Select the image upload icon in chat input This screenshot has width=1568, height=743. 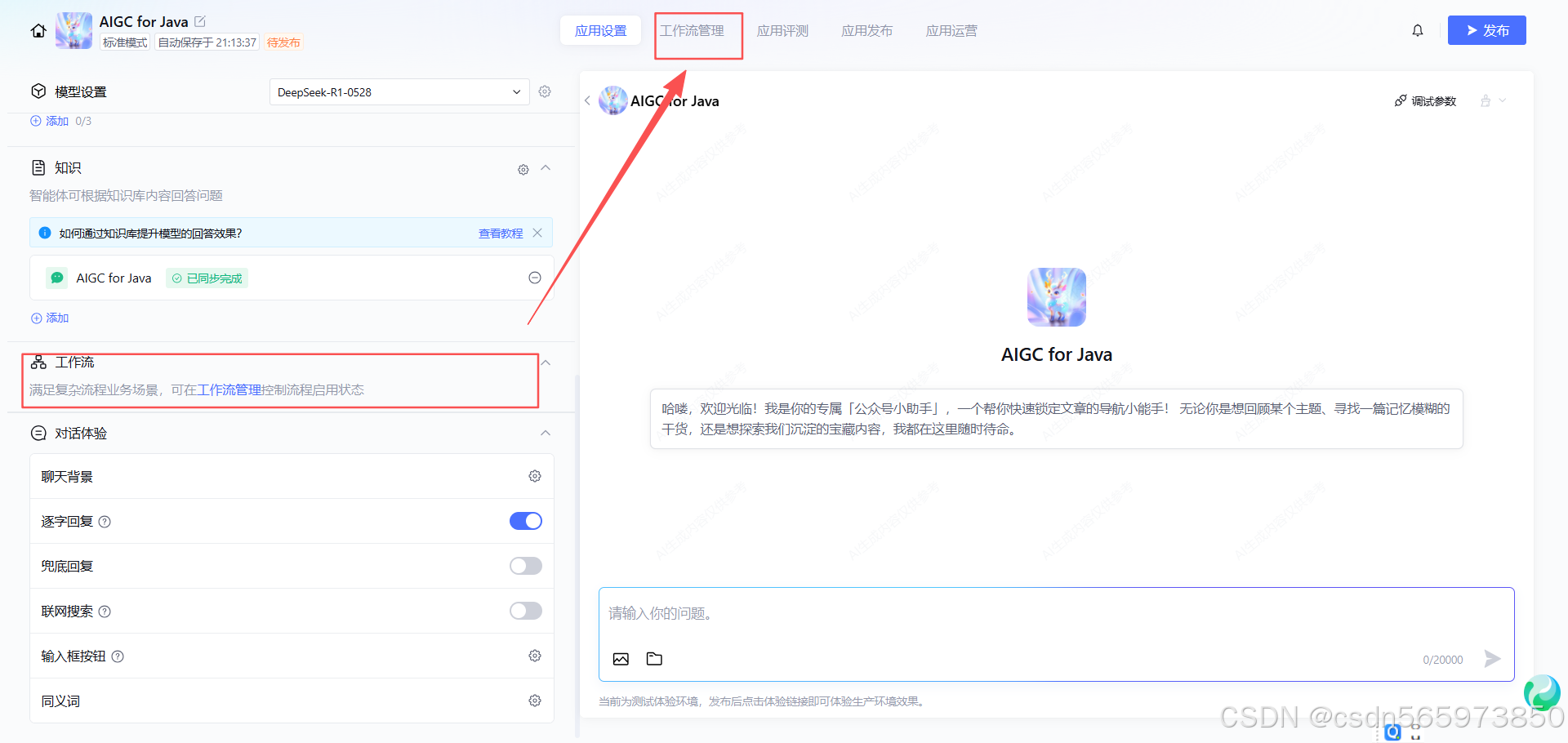(x=621, y=659)
